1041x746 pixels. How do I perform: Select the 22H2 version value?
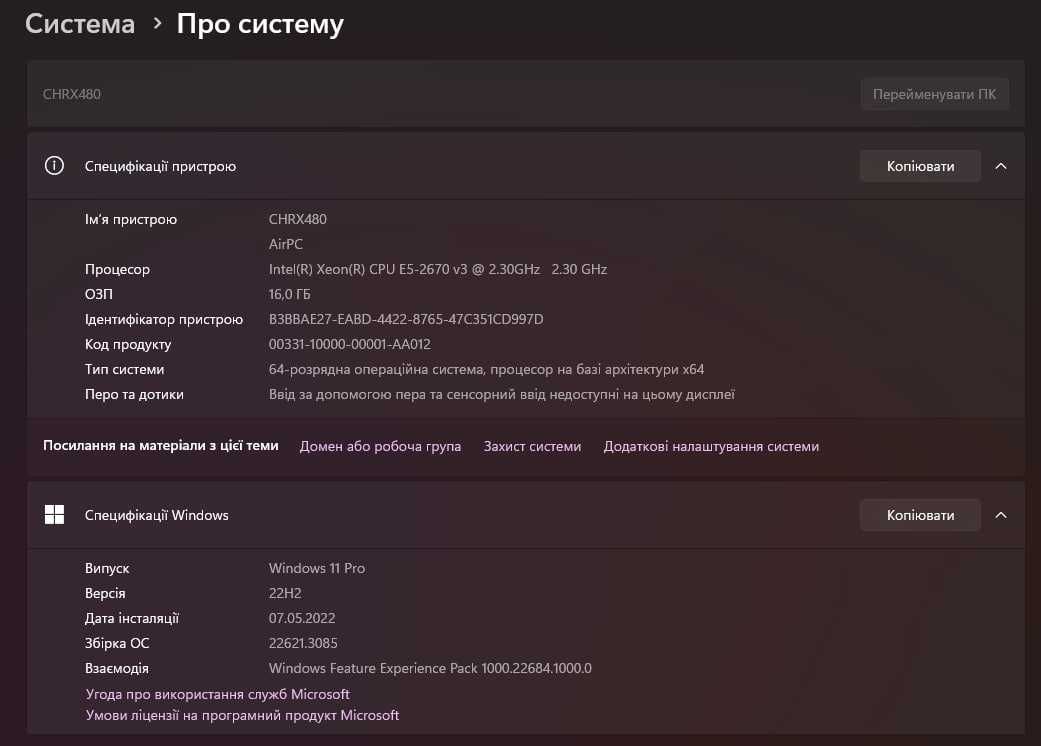coord(285,593)
